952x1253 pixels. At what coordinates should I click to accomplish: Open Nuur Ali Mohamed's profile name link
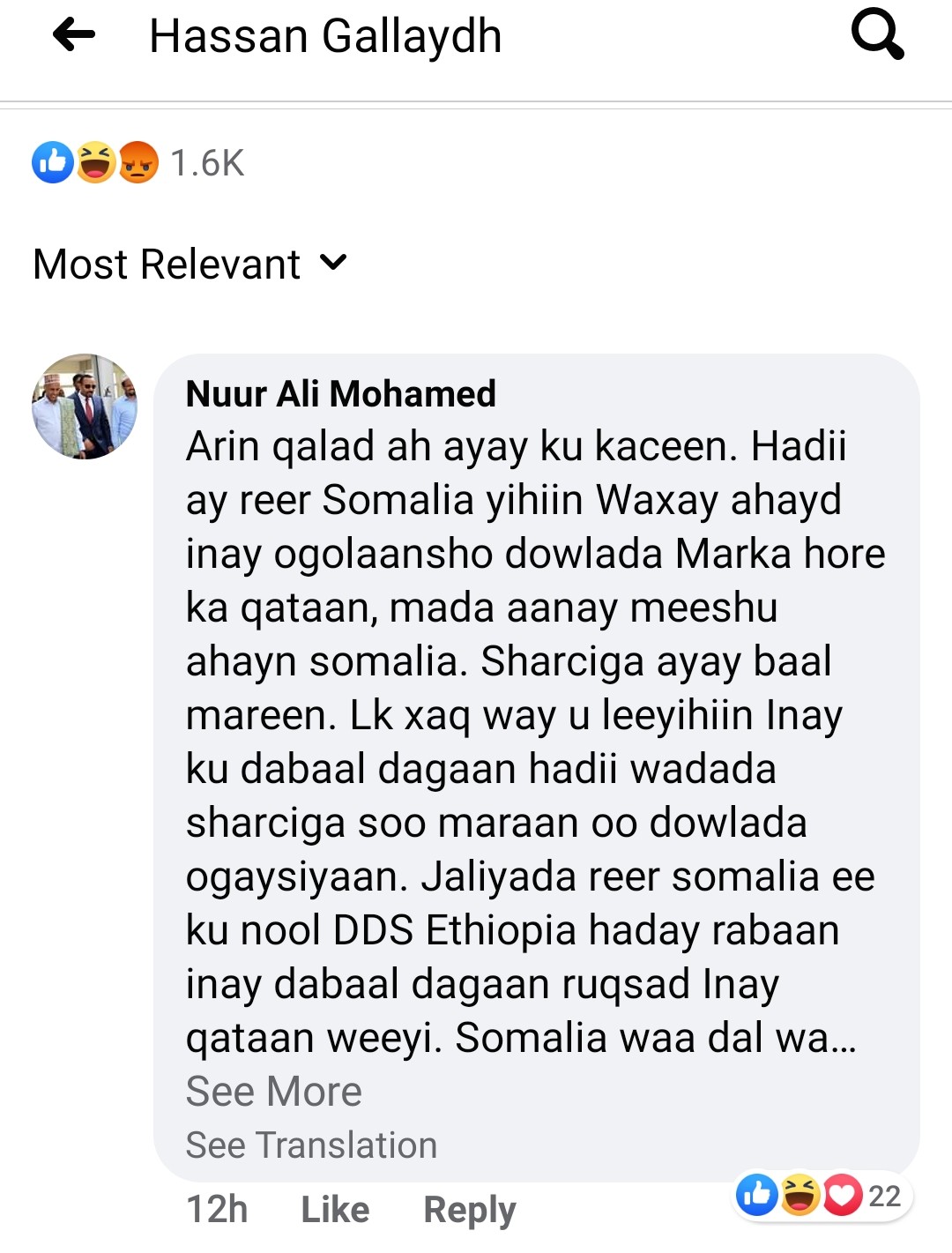pyautogui.click(x=341, y=393)
